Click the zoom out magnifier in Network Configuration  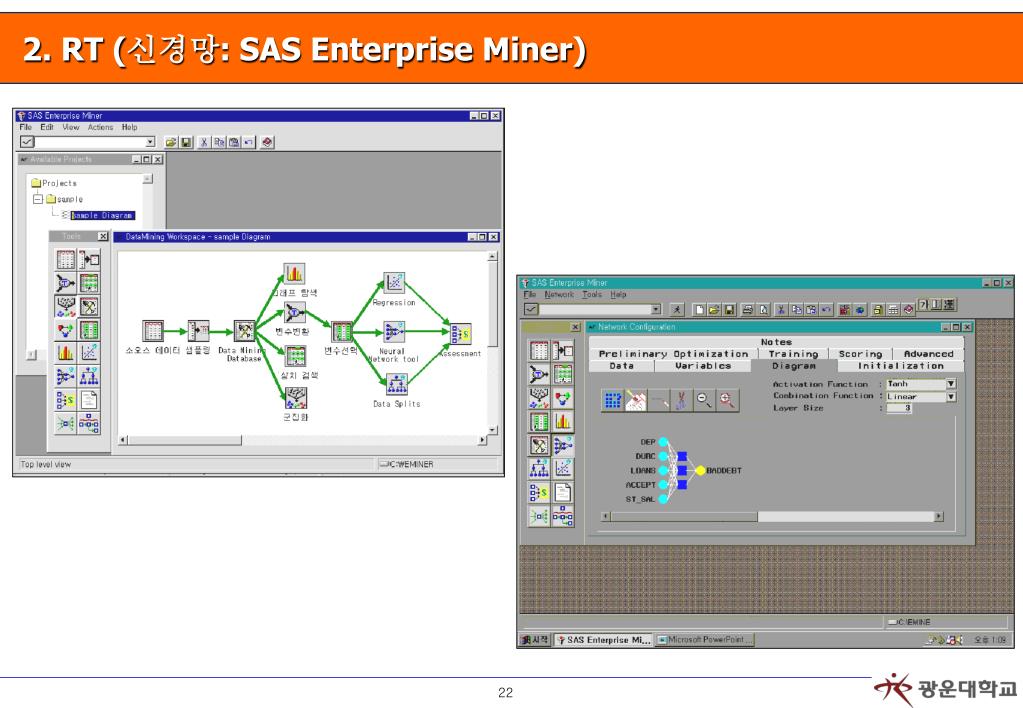[x=703, y=399]
